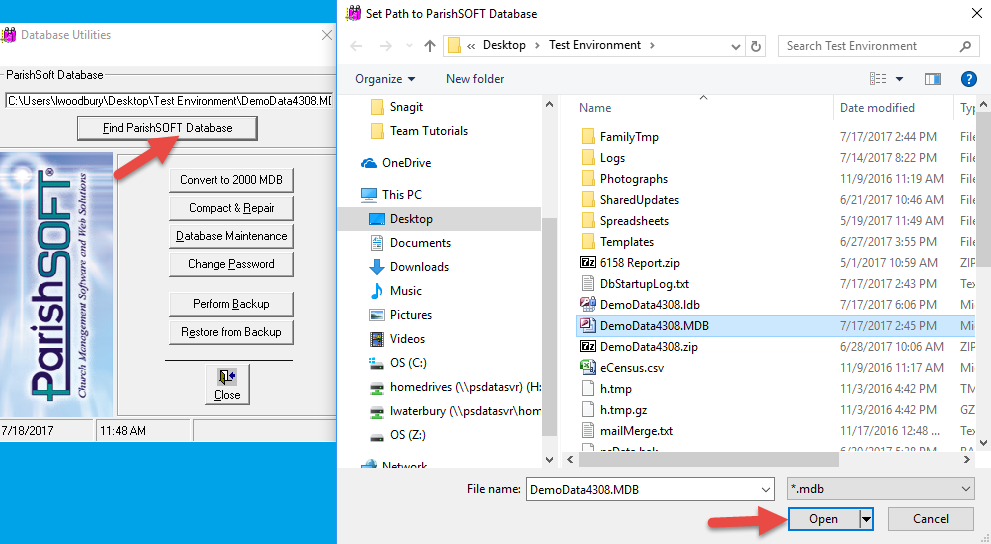Select Team Tutorials in navigation tree
Viewport: 991px width, 544px height.
419,131
